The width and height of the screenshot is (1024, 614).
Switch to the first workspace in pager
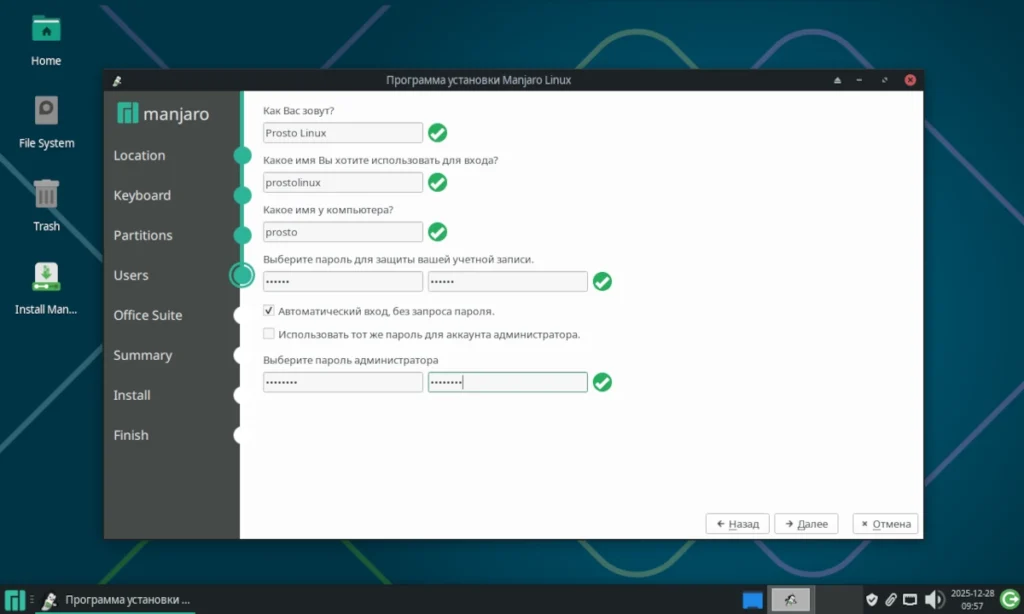[x=790, y=600]
